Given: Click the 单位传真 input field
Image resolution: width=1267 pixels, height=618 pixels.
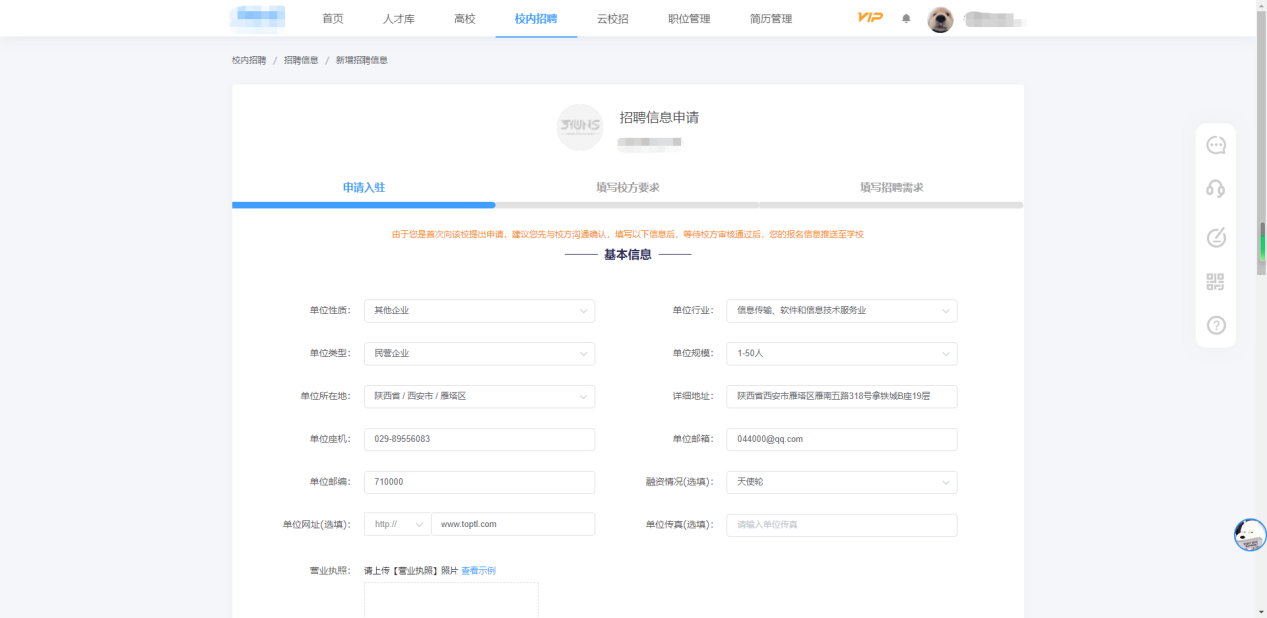Looking at the screenshot, I should click(x=841, y=525).
